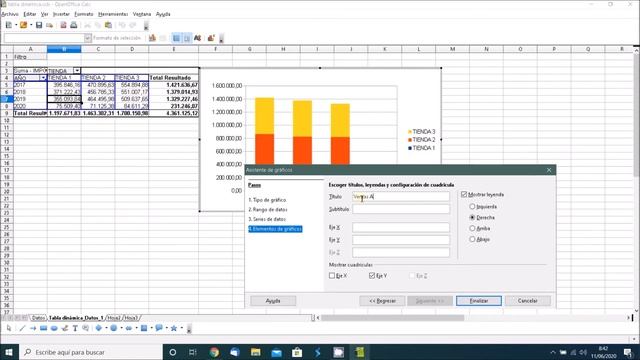This screenshot has width=640, height=360.
Task: Open the Archivo menu
Action: [10, 14]
